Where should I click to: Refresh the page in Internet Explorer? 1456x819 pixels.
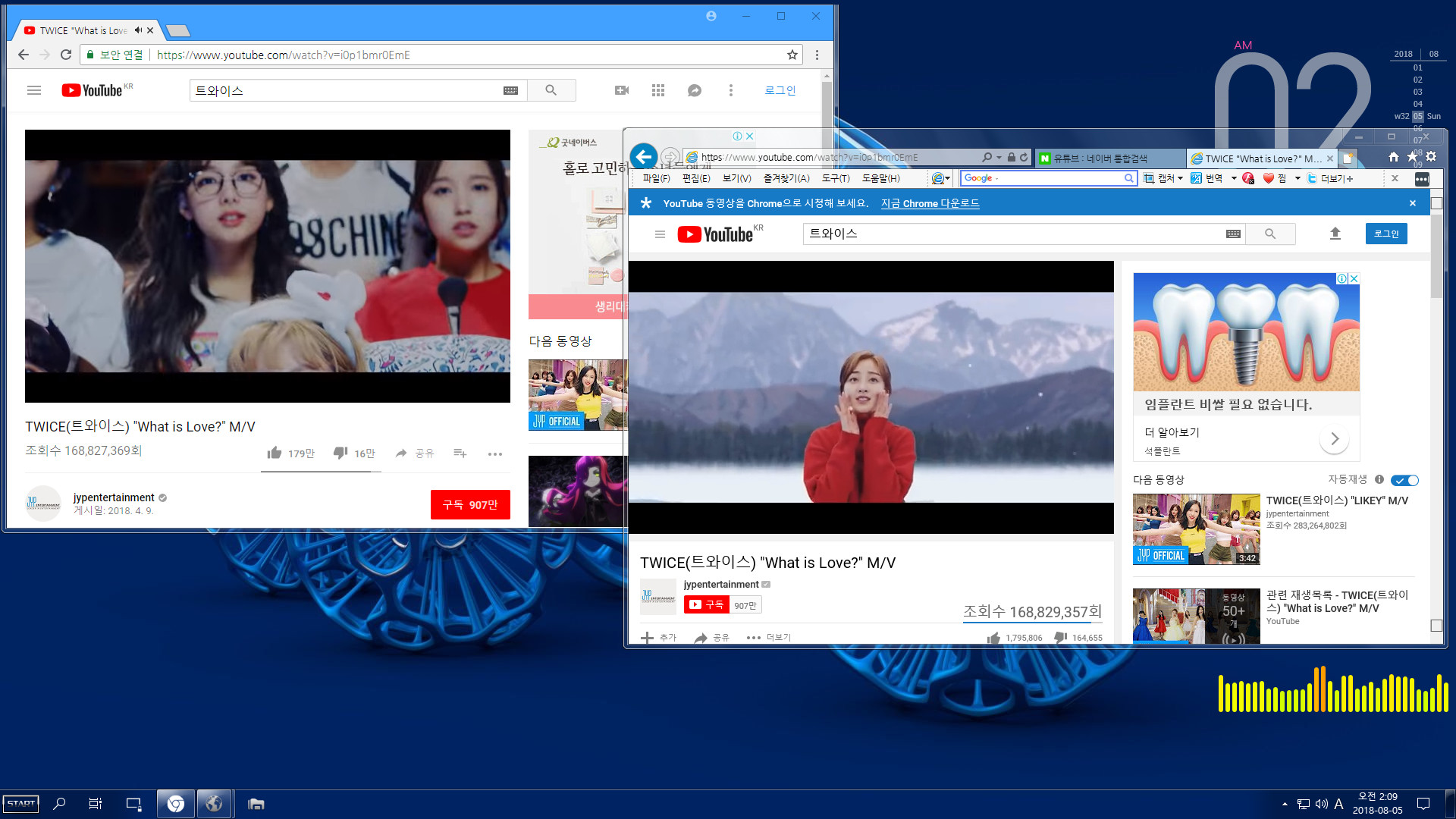(x=1024, y=158)
